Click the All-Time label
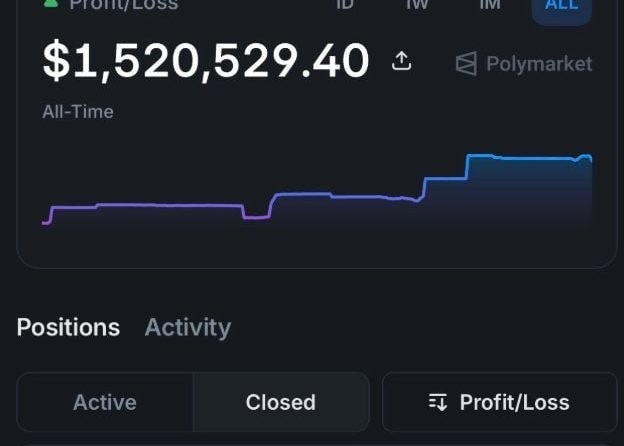This screenshot has width=624, height=446. 78,111
